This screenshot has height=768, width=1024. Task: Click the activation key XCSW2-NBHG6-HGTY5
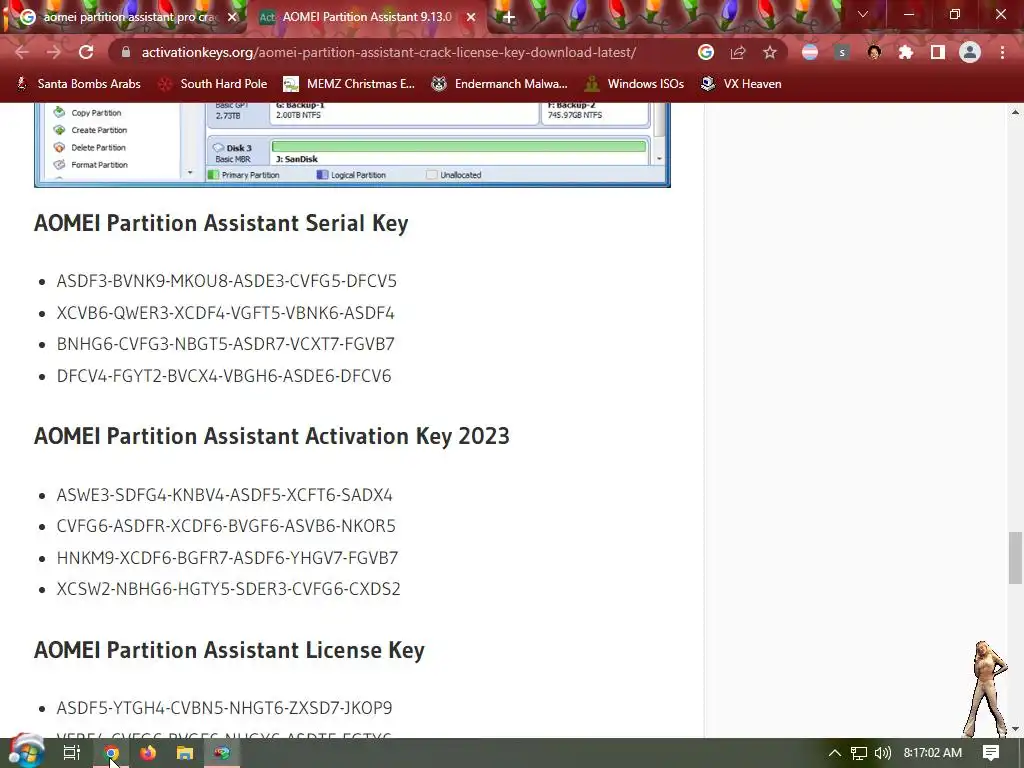(x=229, y=588)
